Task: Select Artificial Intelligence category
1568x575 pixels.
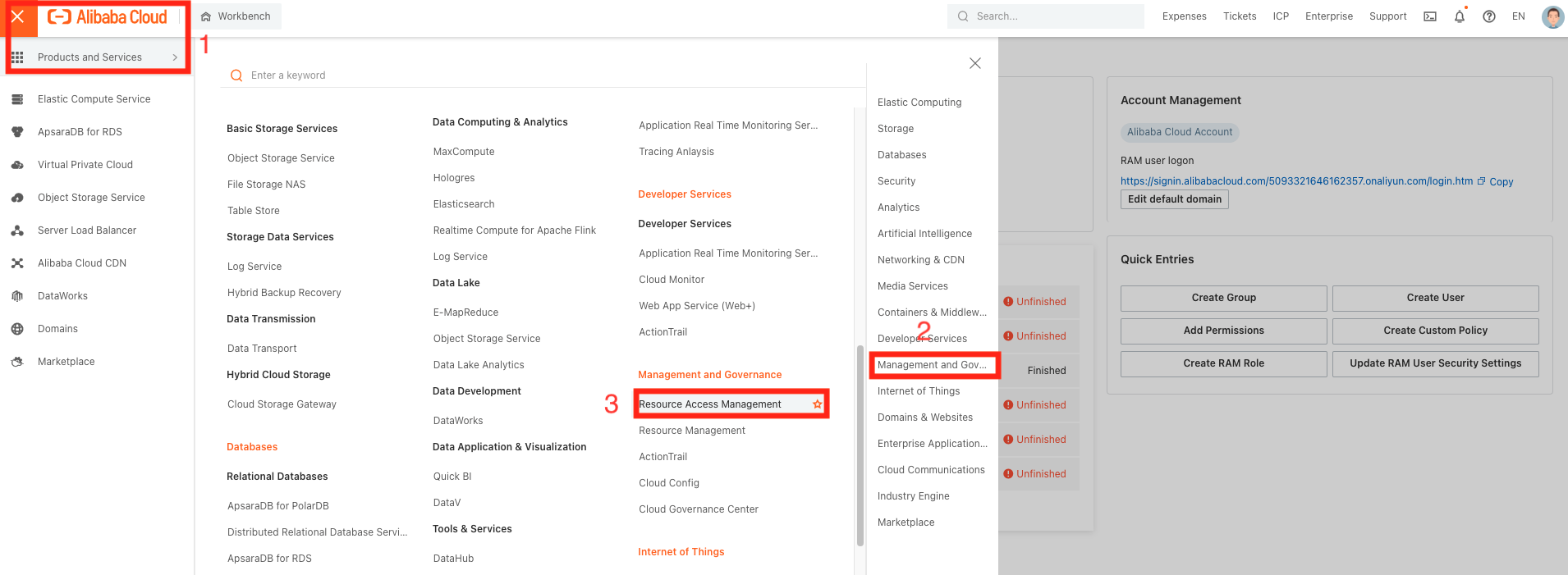Action: pyautogui.click(x=924, y=234)
